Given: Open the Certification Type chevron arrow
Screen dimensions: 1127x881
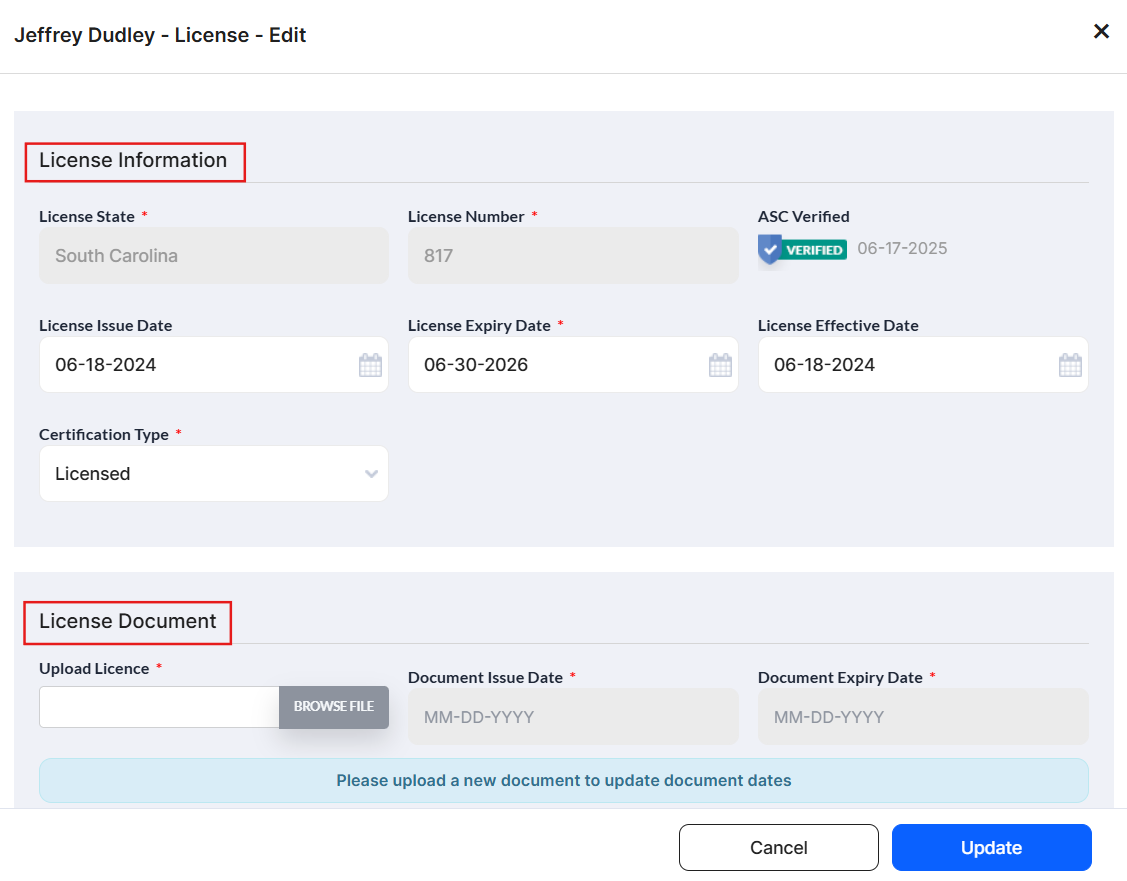Looking at the screenshot, I should (371, 473).
